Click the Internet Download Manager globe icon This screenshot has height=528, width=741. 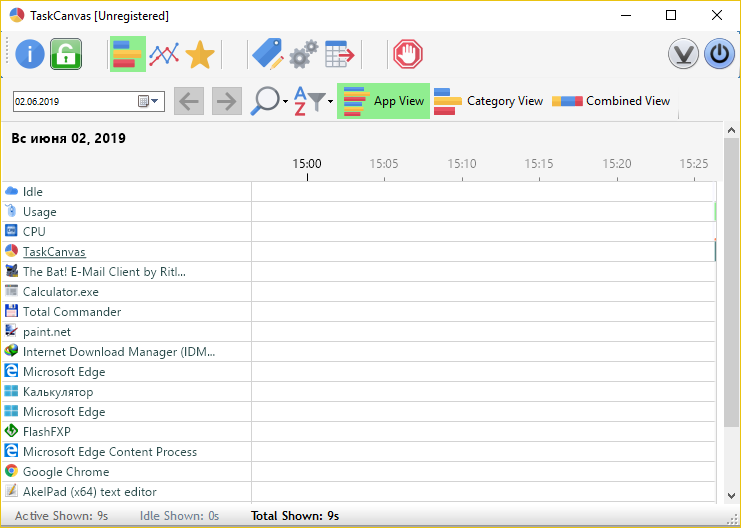(x=11, y=351)
